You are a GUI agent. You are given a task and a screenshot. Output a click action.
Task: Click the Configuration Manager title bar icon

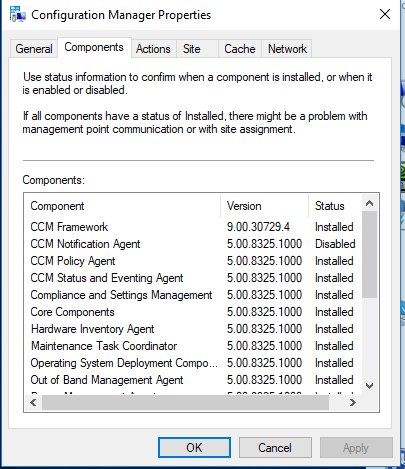click(18, 15)
